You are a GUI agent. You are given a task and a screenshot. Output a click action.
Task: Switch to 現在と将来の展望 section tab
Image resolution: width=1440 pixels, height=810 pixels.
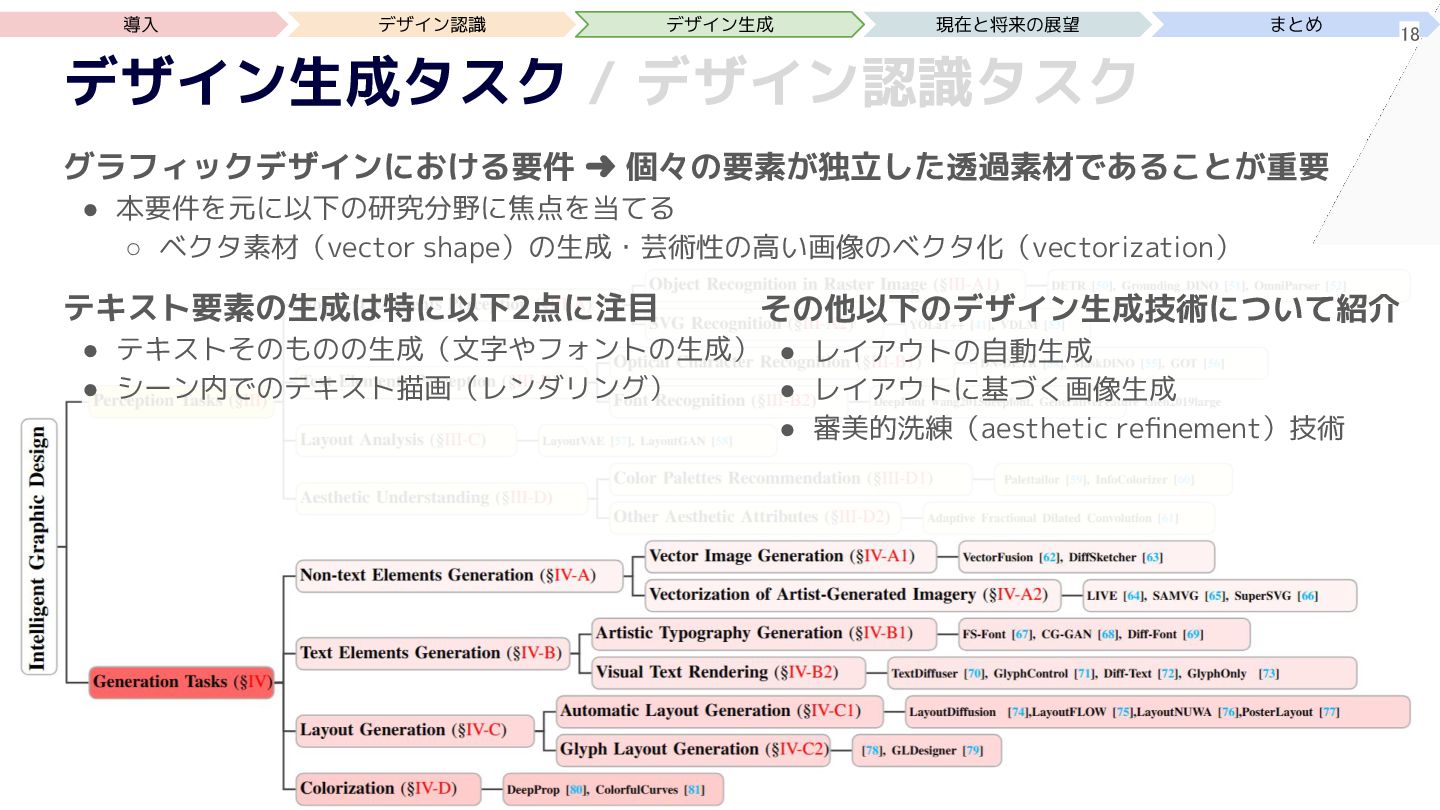pyautogui.click(x=1008, y=25)
